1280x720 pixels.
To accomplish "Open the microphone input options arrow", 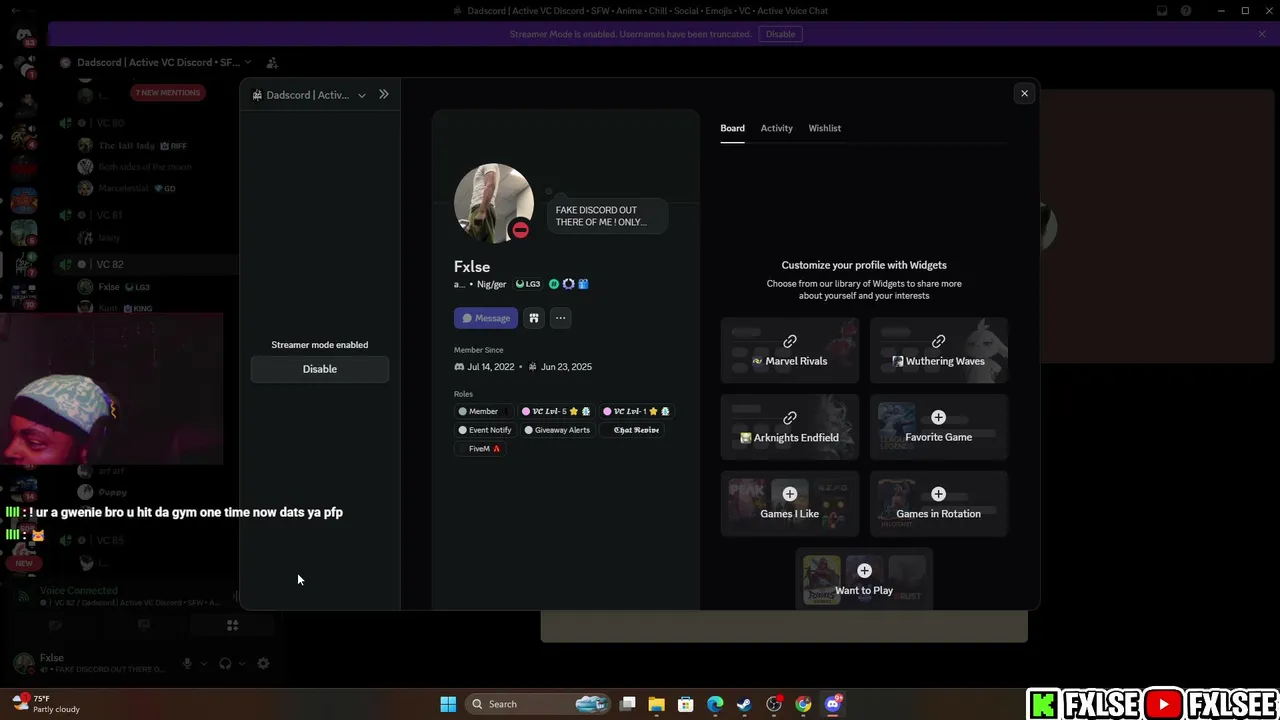I will (204, 663).
